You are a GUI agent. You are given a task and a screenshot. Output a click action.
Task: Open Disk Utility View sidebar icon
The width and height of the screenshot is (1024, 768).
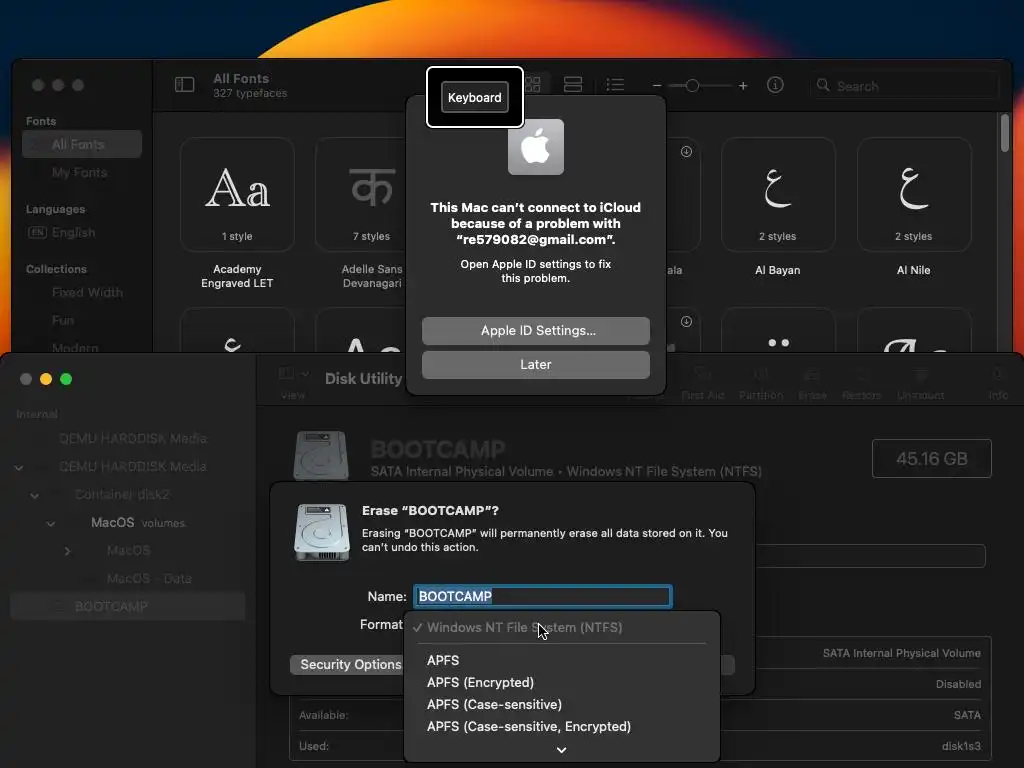(x=286, y=374)
